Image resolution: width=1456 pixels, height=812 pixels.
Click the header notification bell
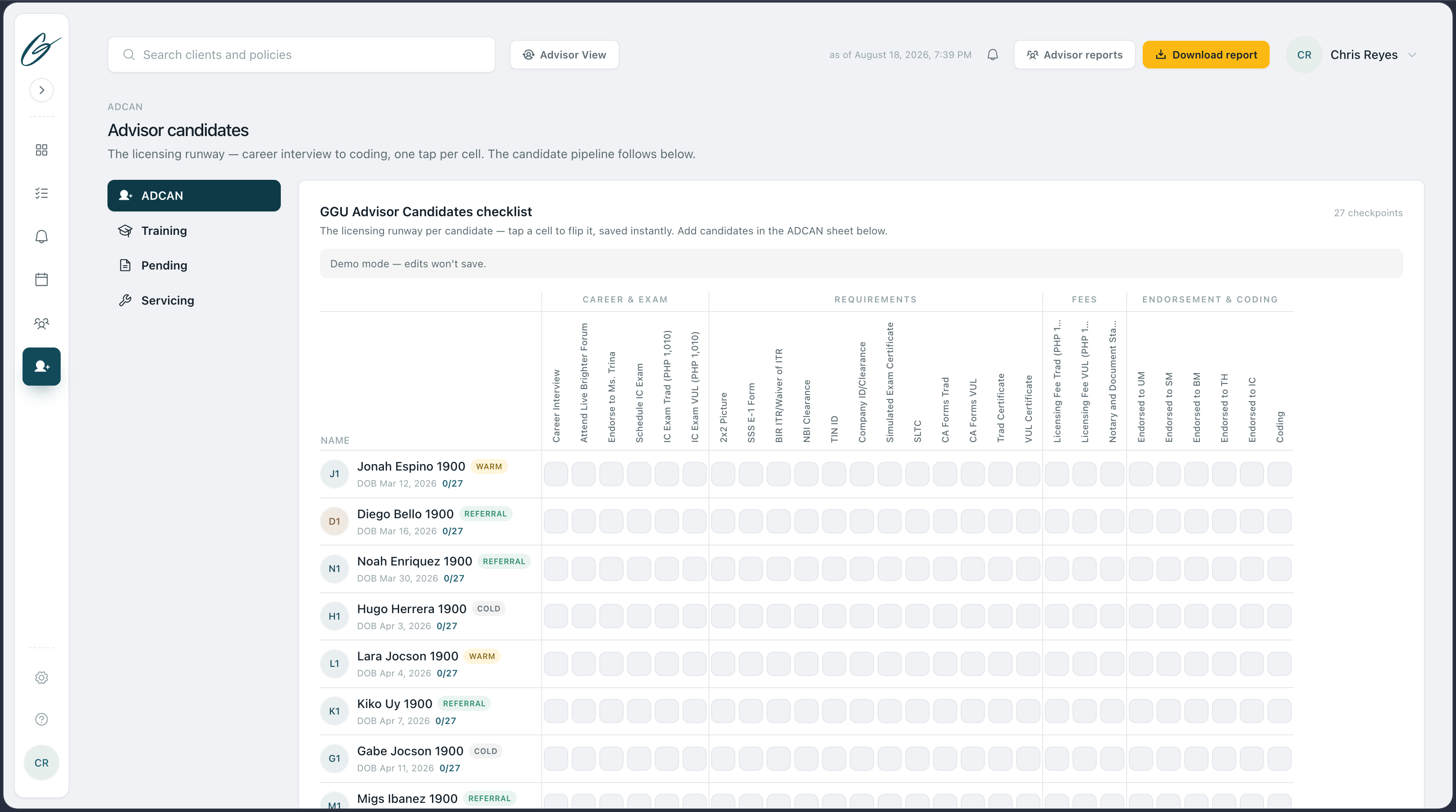tap(992, 54)
